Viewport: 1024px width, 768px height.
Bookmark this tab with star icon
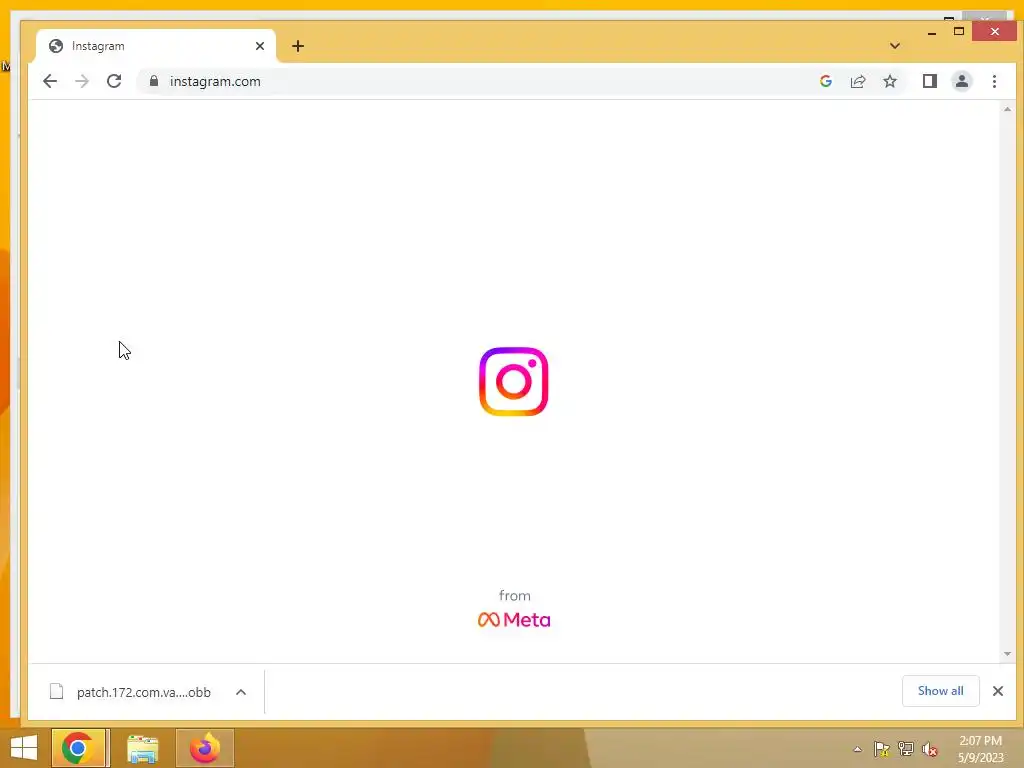coord(889,81)
